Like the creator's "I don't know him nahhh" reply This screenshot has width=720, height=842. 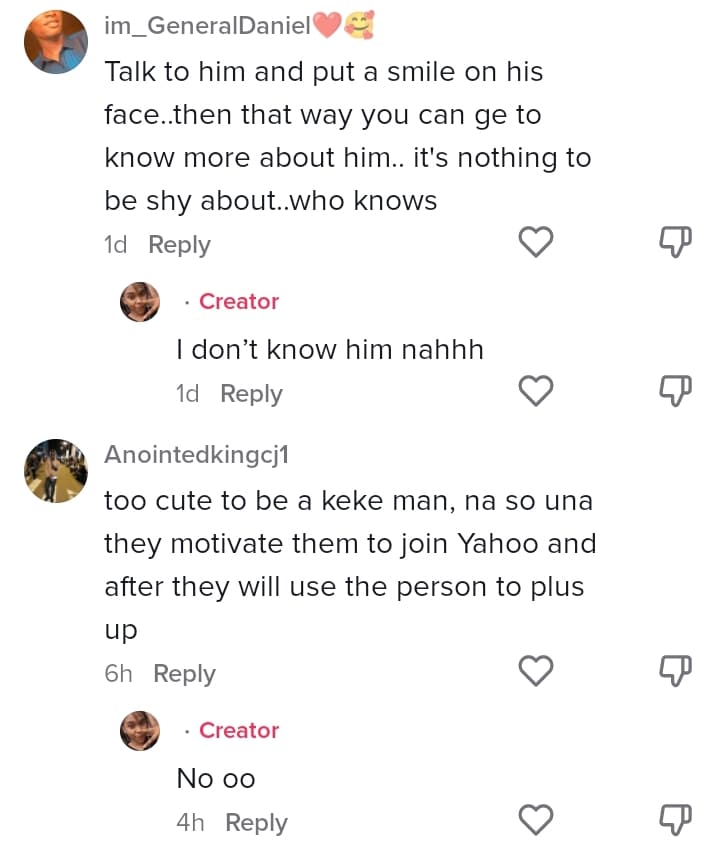(x=537, y=392)
